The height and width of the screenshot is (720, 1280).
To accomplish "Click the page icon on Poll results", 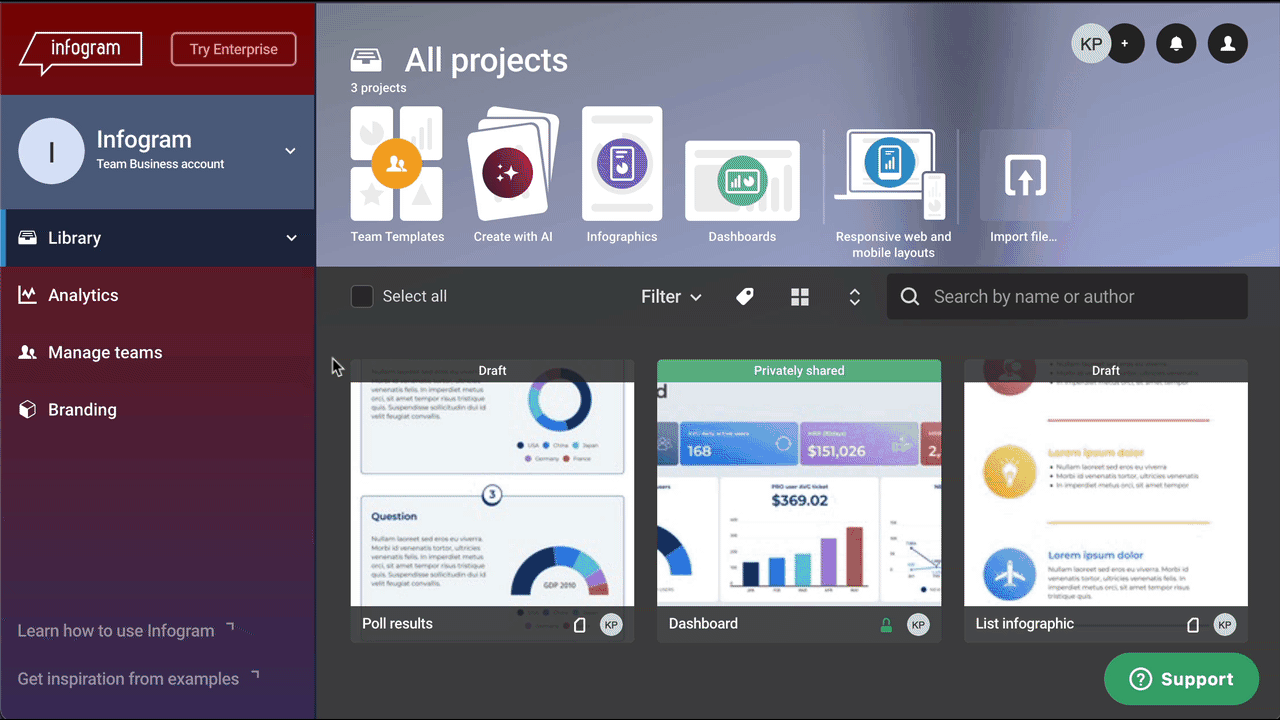I will pos(580,625).
